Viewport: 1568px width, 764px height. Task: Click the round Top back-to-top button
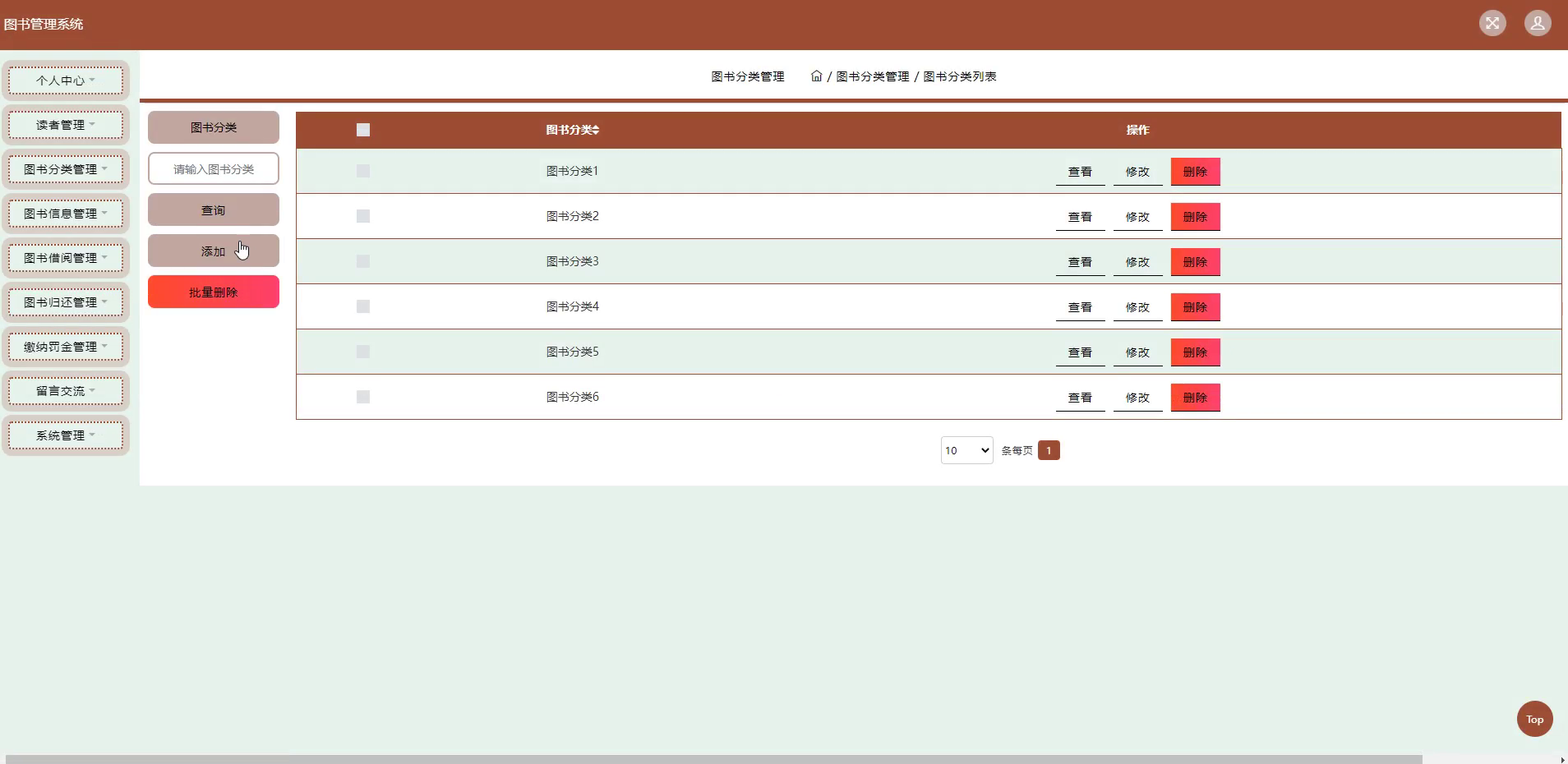coord(1534,719)
